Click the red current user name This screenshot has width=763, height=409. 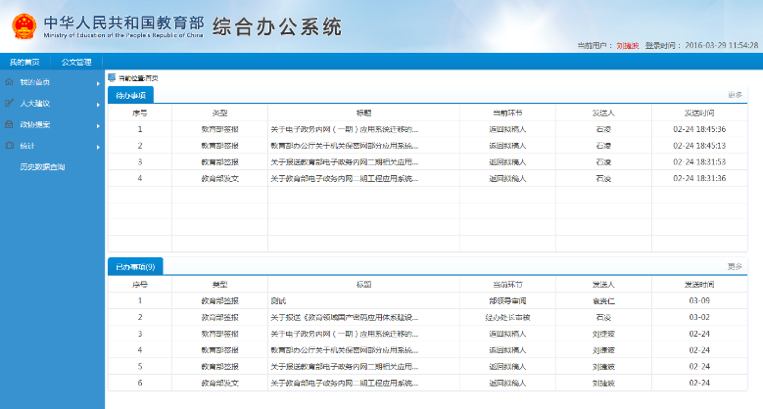[x=628, y=46]
